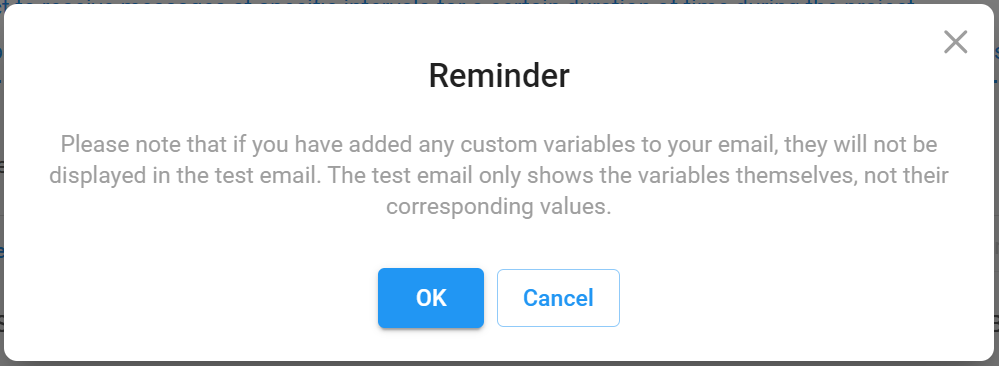Click empty white area left of OK button
The image size is (999, 366).
tap(191, 298)
